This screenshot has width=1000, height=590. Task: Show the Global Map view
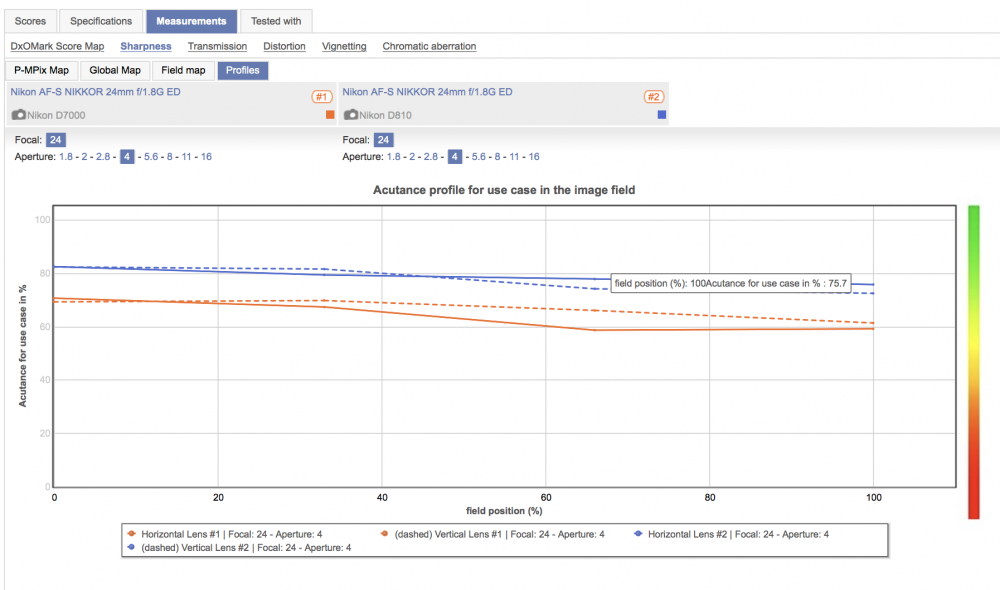click(115, 70)
